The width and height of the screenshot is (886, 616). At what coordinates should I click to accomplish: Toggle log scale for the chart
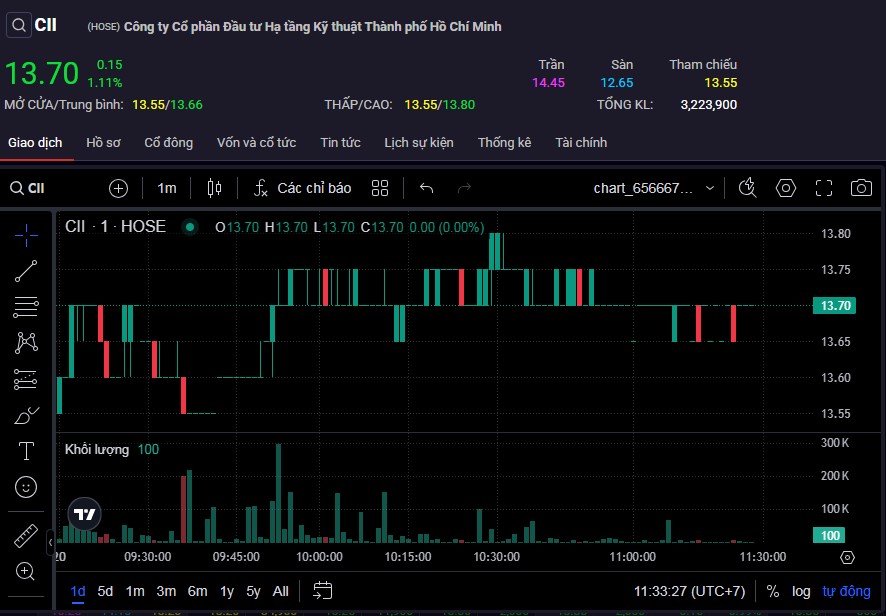click(801, 591)
